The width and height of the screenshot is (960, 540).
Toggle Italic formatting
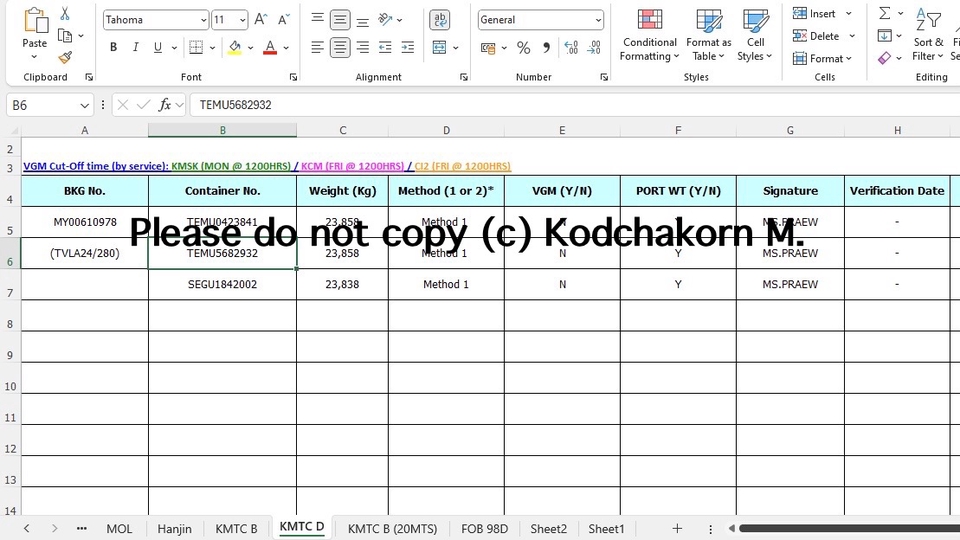135,47
